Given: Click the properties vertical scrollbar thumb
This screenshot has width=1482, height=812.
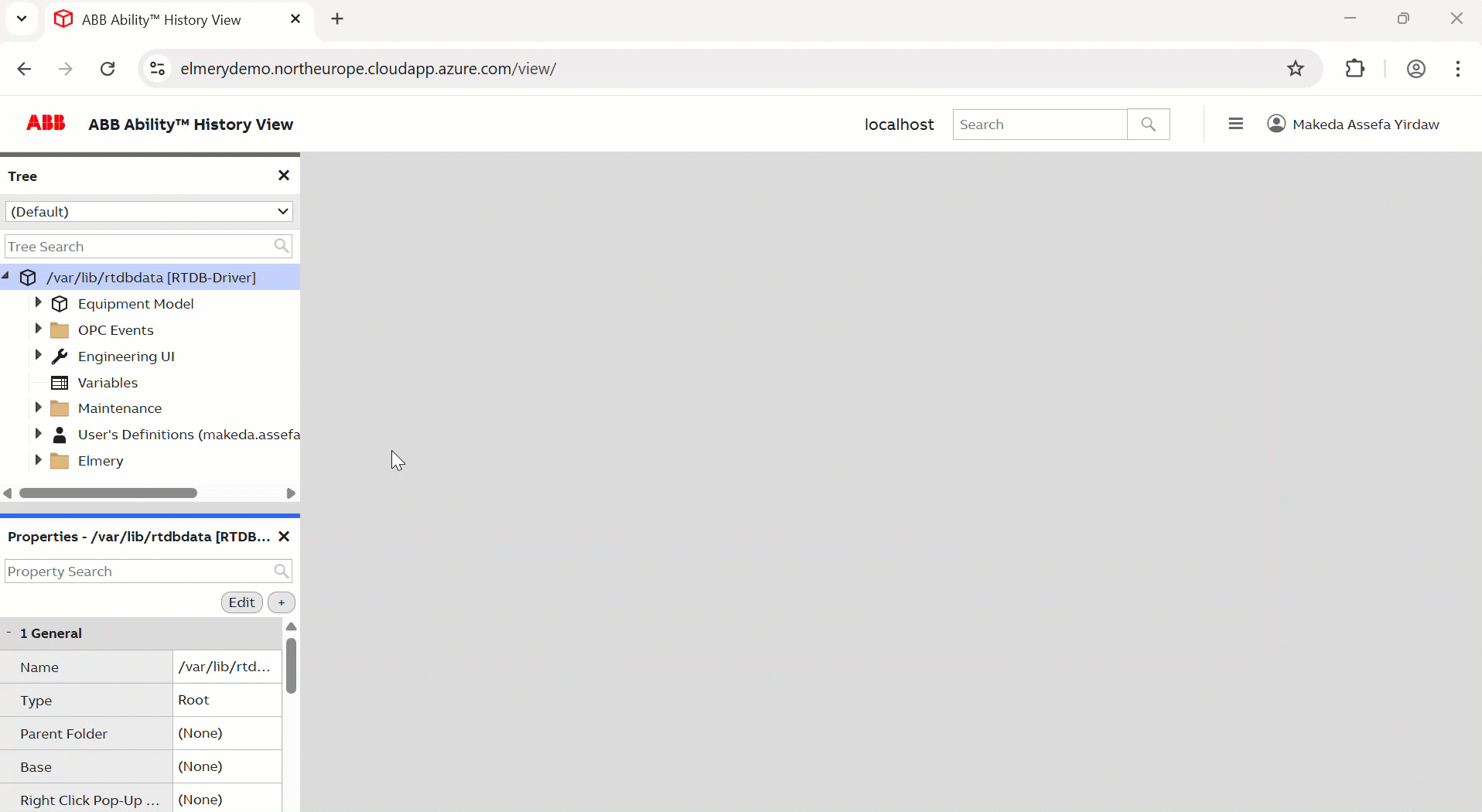Looking at the screenshot, I should (291, 666).
